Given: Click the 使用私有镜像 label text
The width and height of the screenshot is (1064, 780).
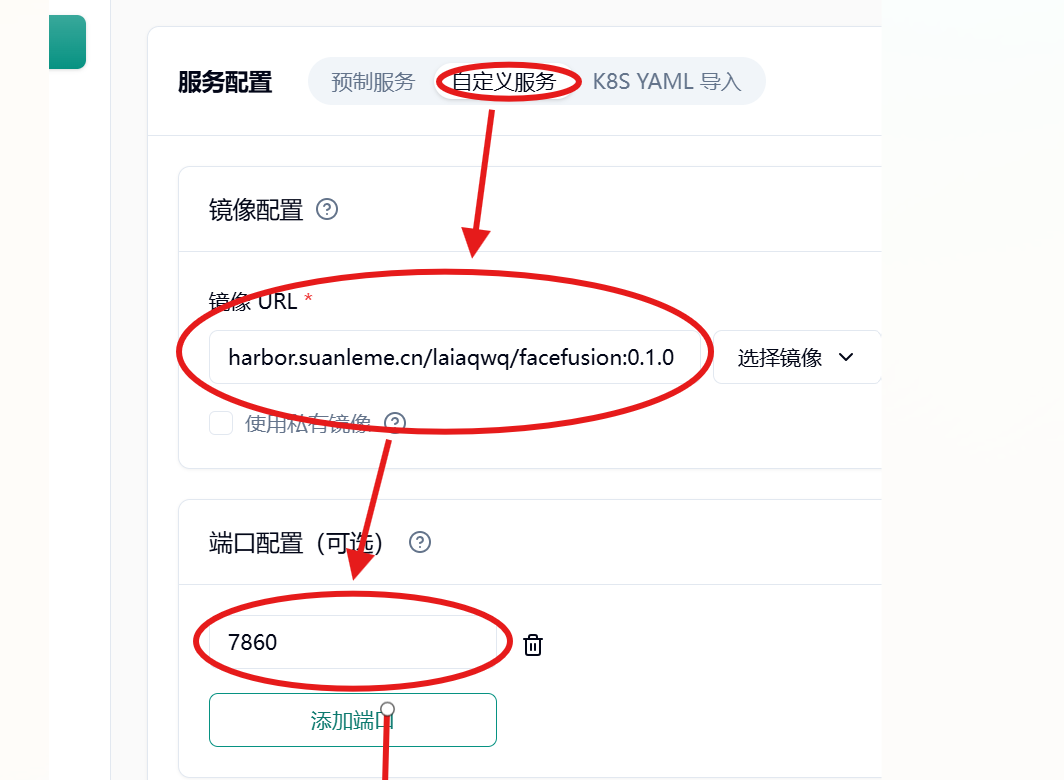Looking at the screenshot, I should [308, 423].
